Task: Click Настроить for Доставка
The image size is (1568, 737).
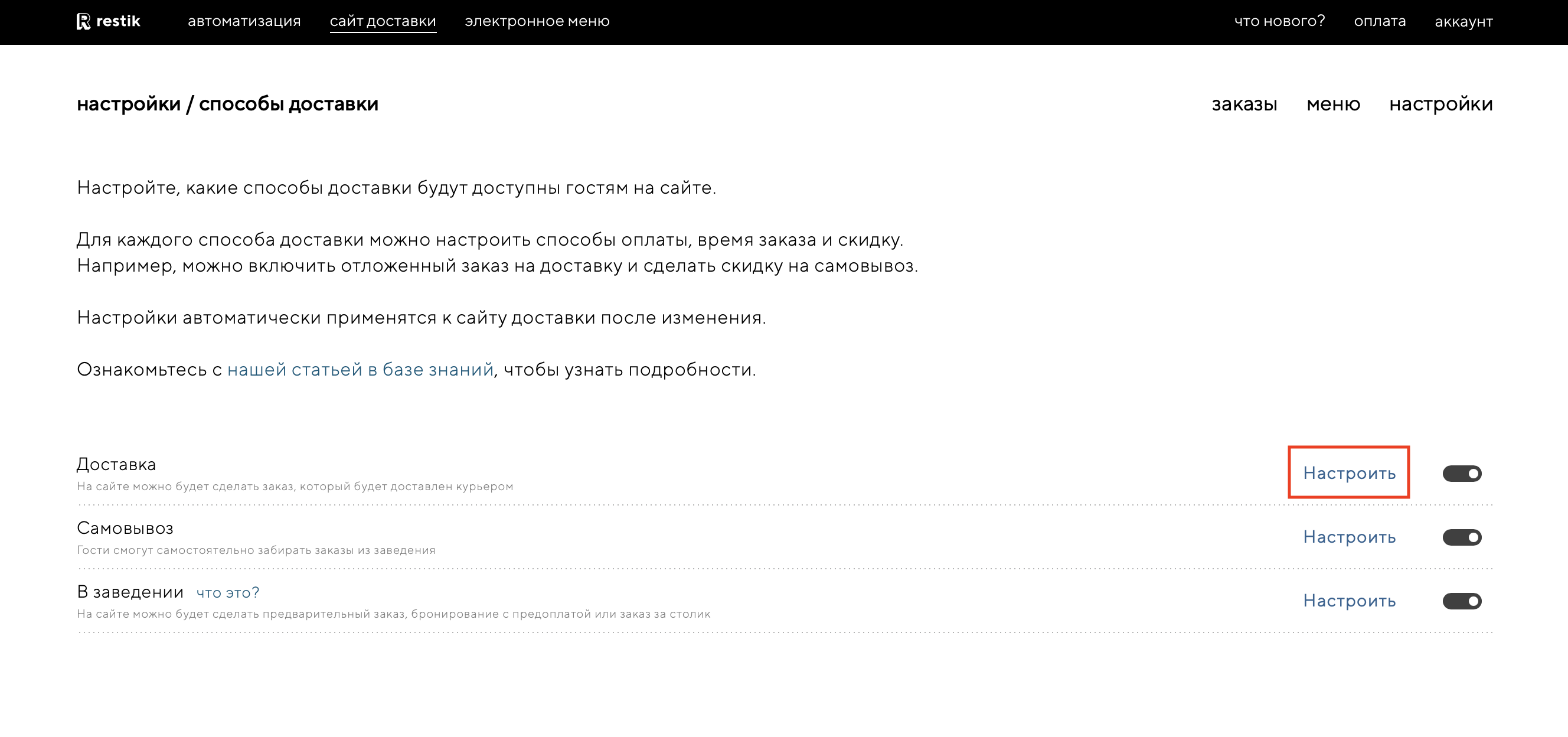Action: (1348, 473)
